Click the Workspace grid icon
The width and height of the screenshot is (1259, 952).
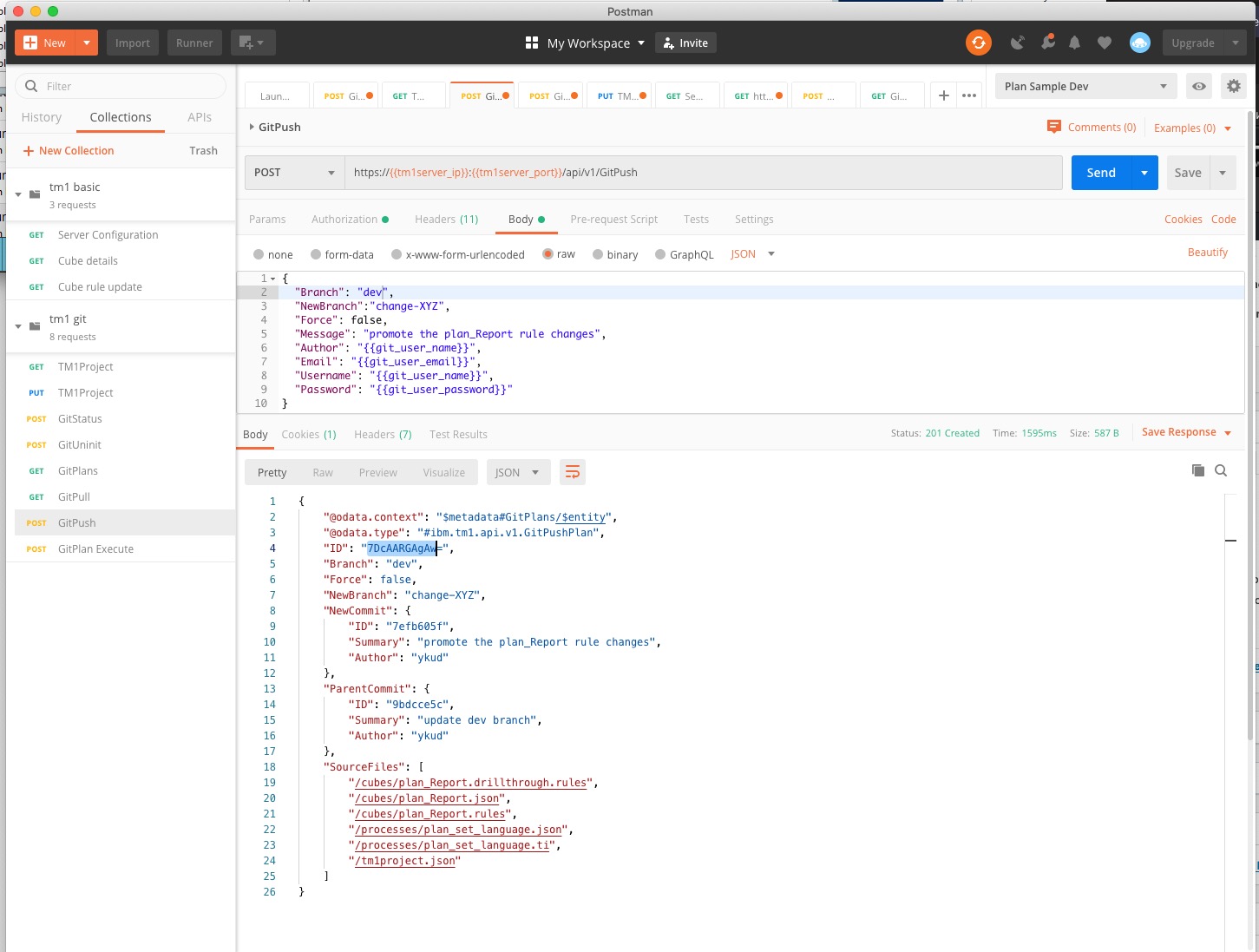tap(532, 43)
